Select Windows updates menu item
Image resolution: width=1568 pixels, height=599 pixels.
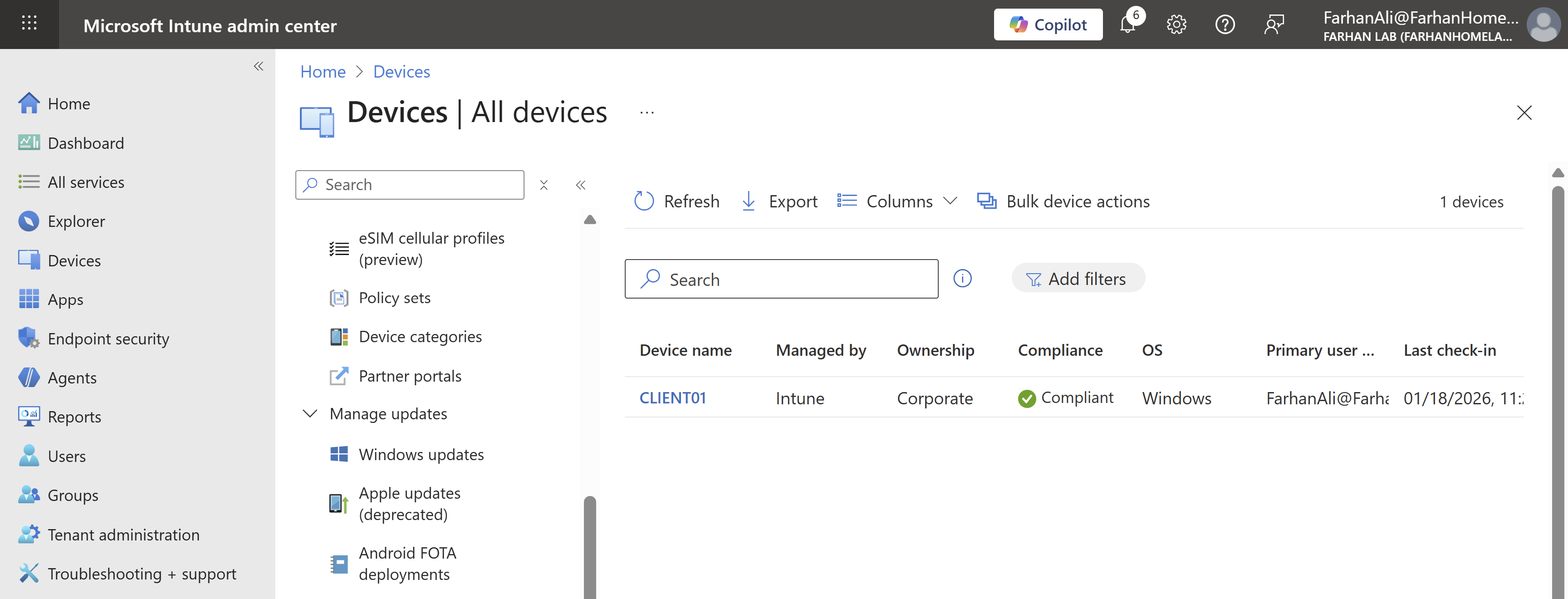point(421,455)
